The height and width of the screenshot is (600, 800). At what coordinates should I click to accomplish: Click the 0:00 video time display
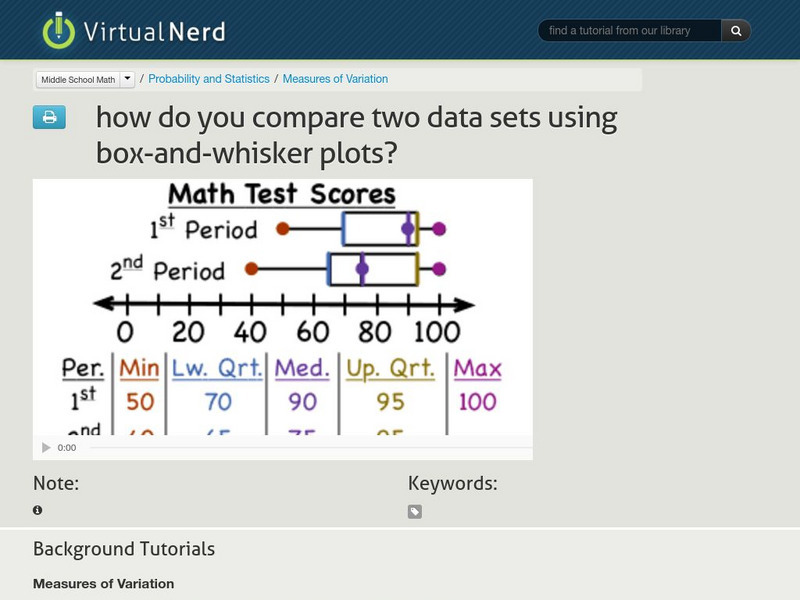(x=67, y=448)
